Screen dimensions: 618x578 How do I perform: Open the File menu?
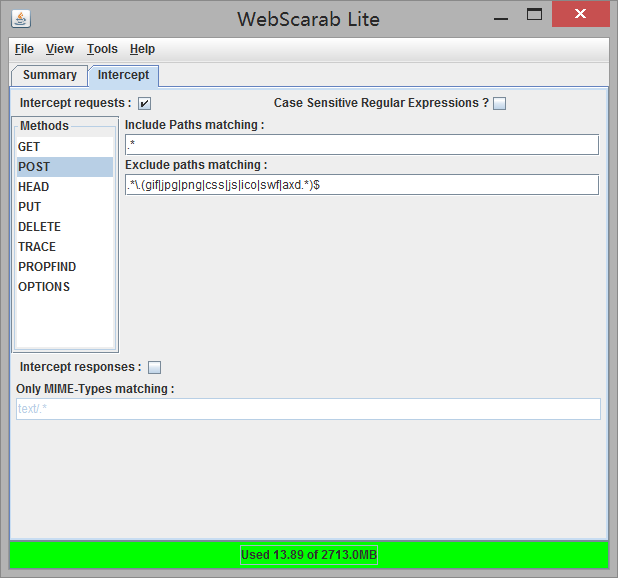(x=24, y=49)
